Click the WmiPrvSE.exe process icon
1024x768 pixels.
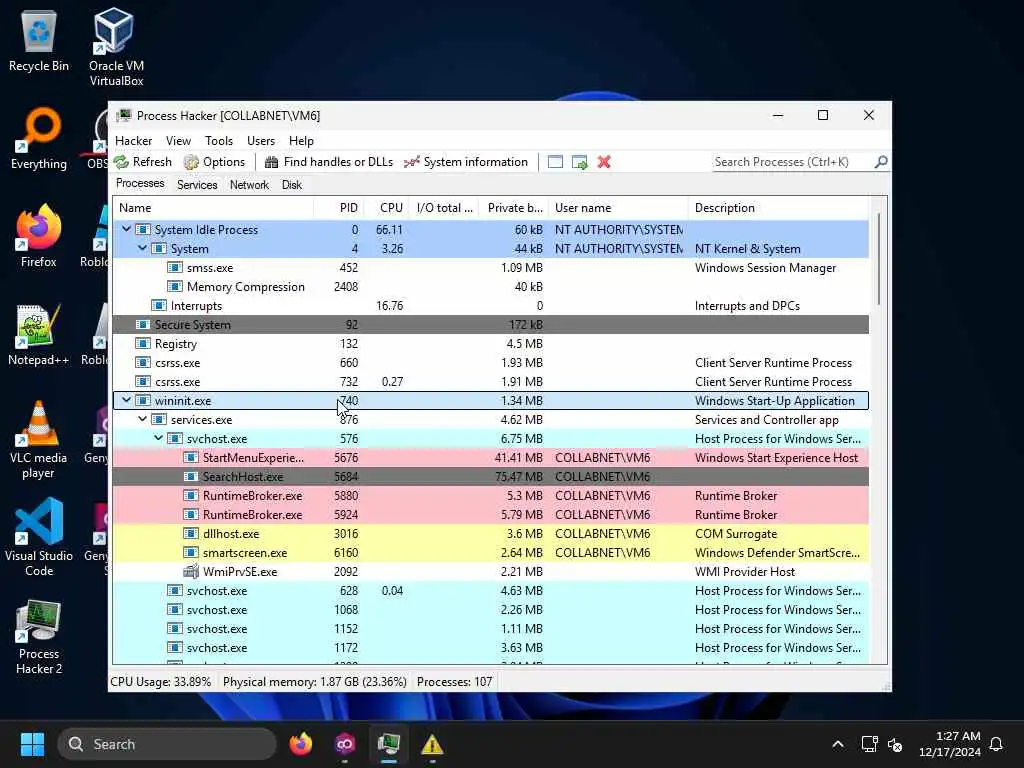tap(191, 571)
